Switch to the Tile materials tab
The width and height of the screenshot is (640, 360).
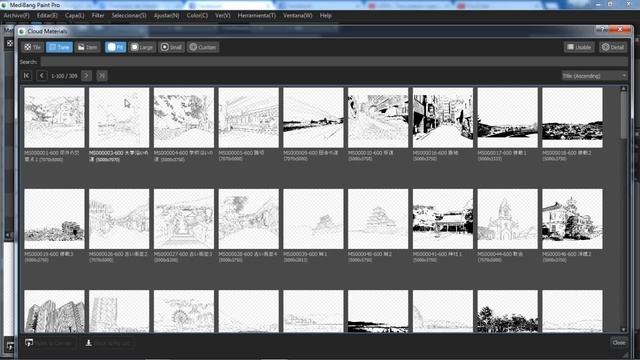click(33, 47)
